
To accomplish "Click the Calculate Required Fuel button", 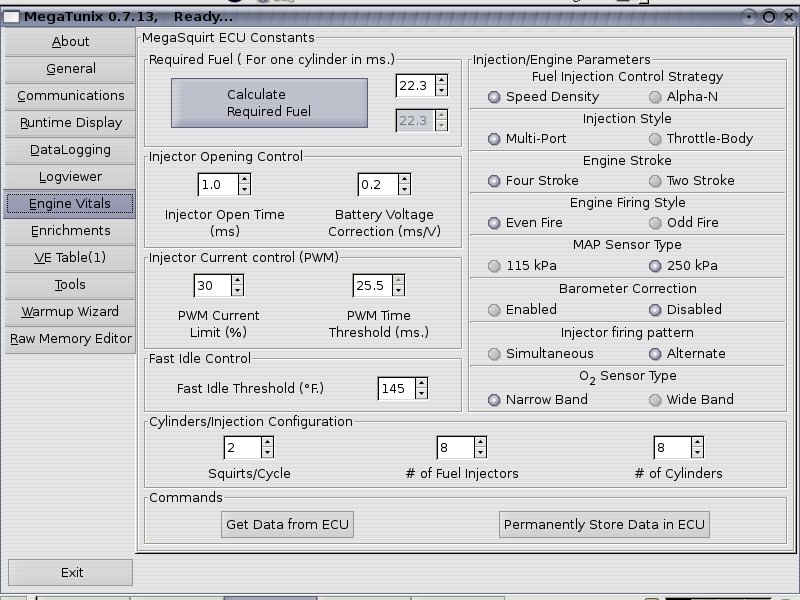I will pos(269,103).
